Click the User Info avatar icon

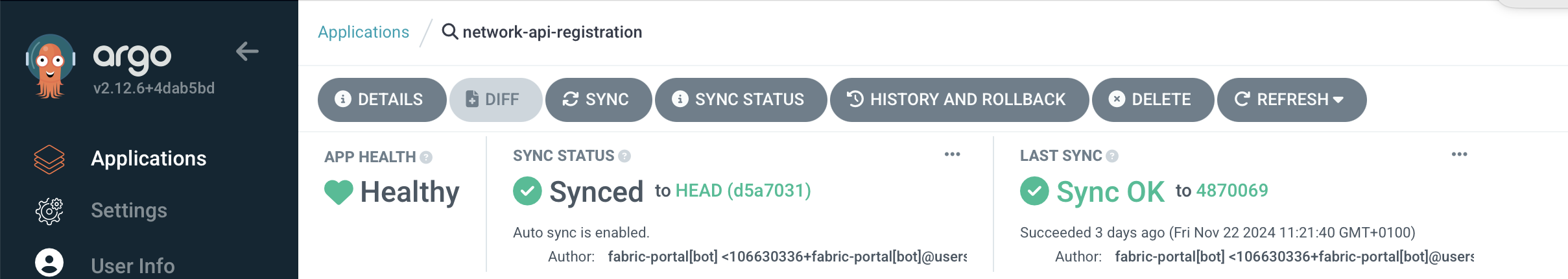tap(49, 263)
